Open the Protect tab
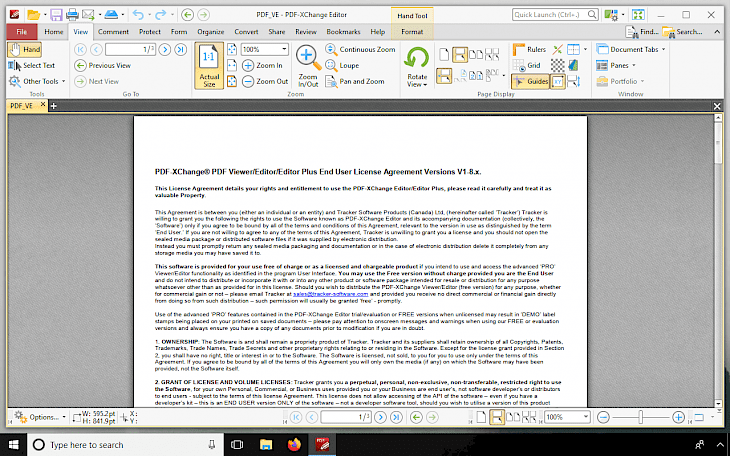This screenshot has width=730, height=456. [150, 32]
